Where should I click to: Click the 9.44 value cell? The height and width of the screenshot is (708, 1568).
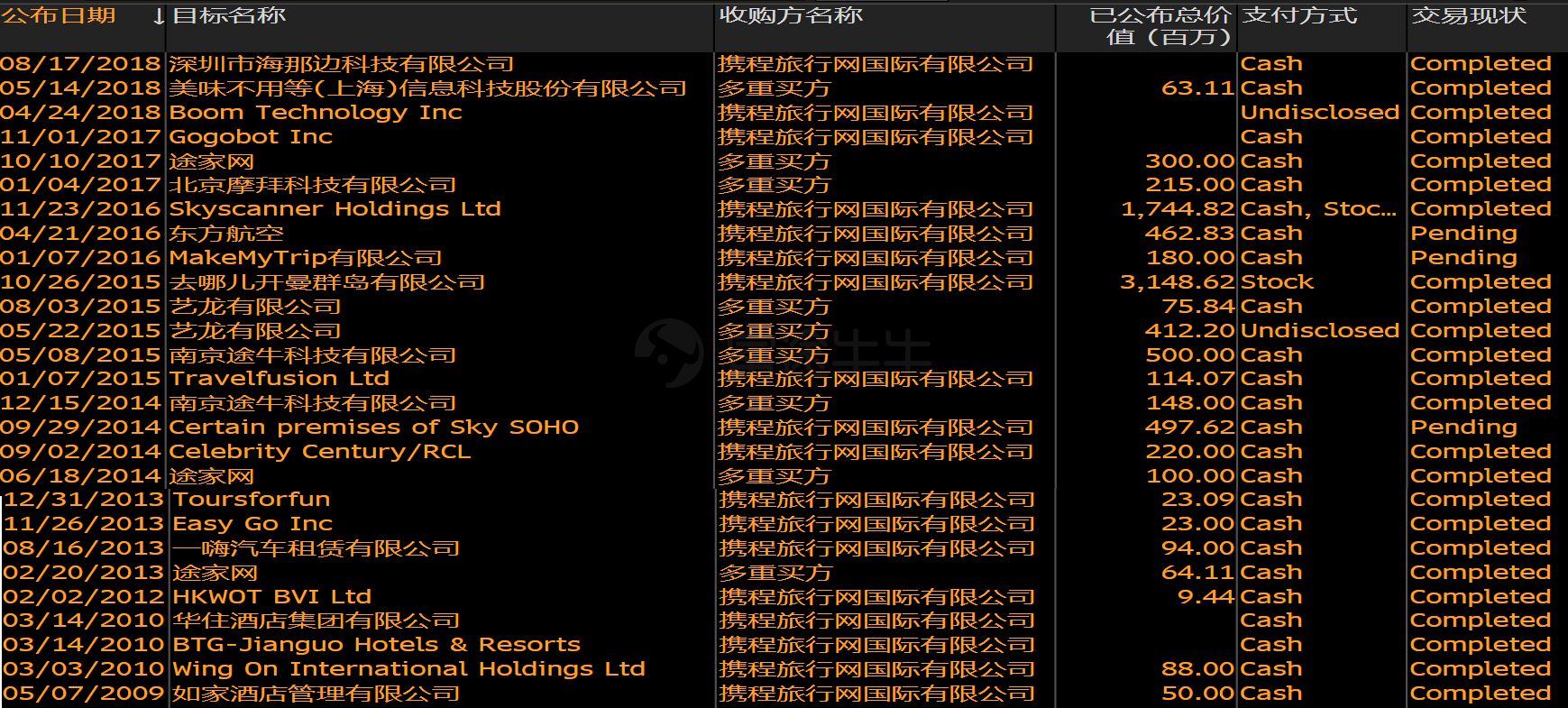1206,597
